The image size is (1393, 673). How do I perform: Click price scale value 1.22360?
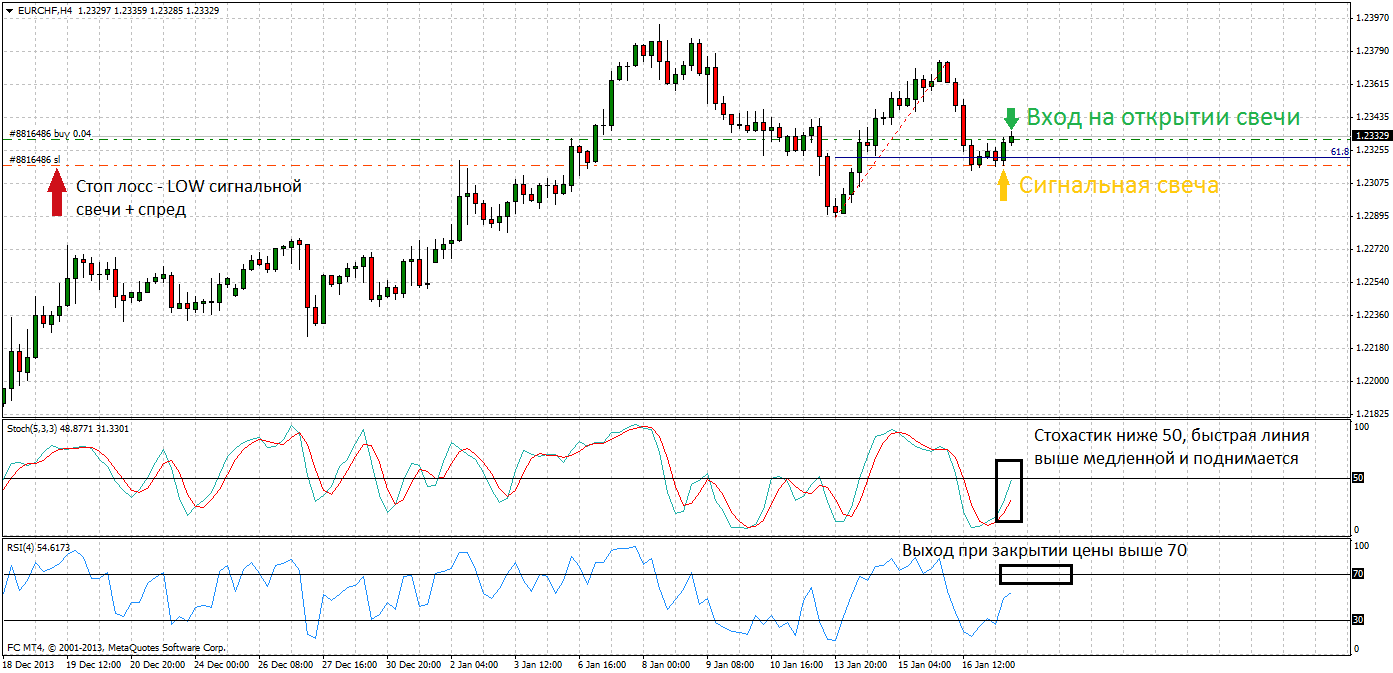click(x=1371, y=315)
